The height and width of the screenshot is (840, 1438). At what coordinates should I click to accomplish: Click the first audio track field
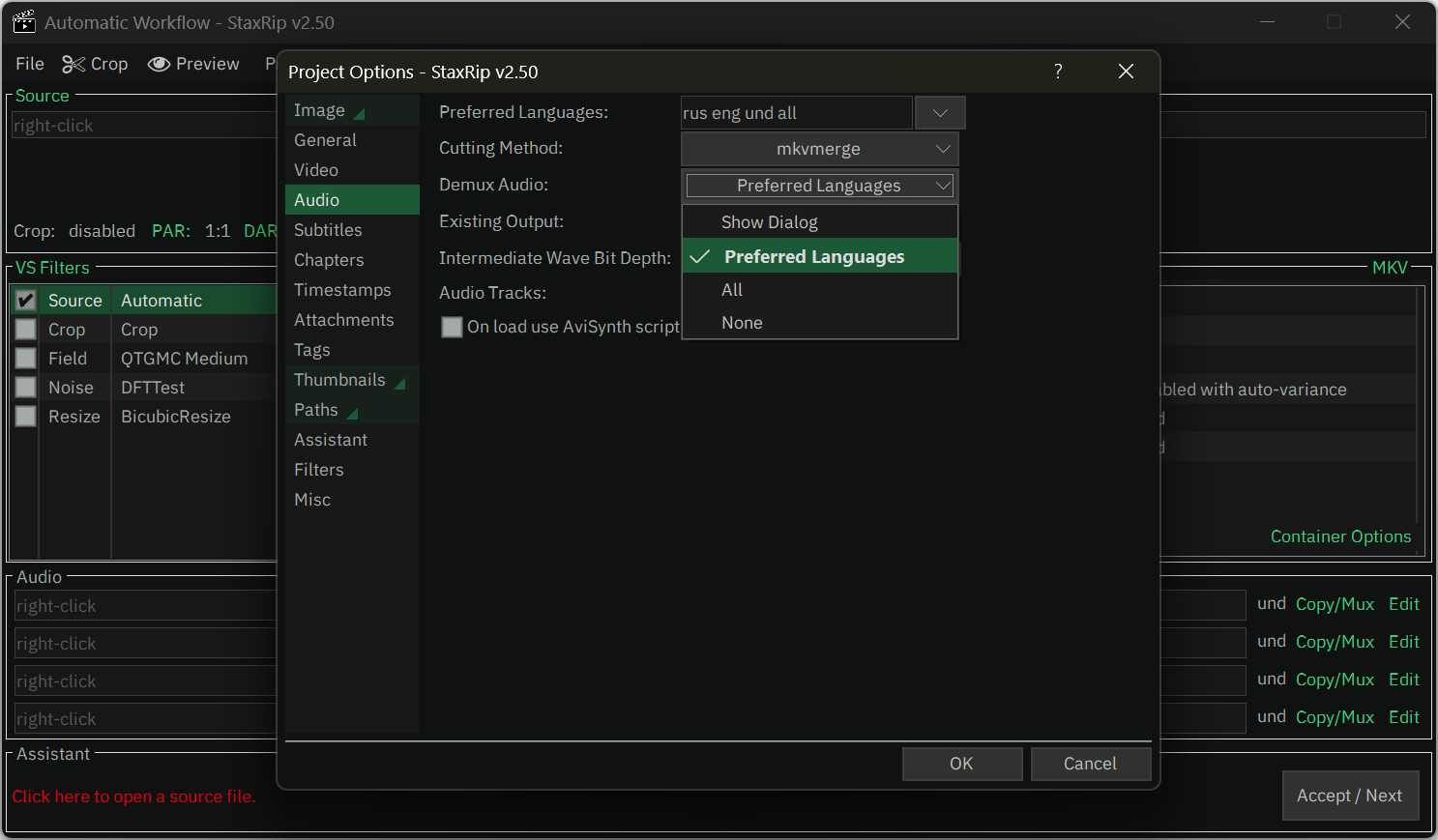pyautogui.click(x=146, y=606)
